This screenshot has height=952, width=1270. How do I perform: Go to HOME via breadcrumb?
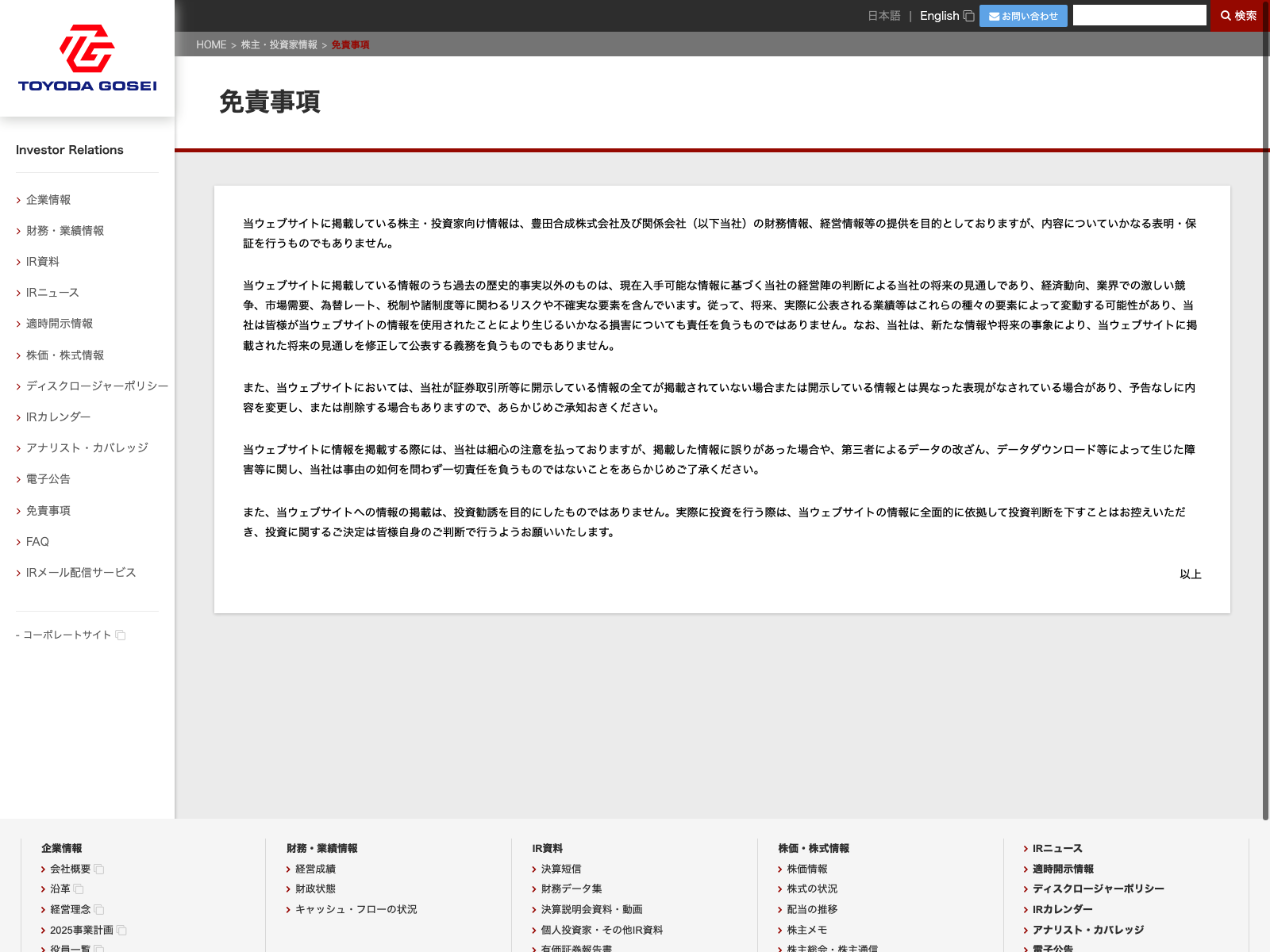point(211,45)
